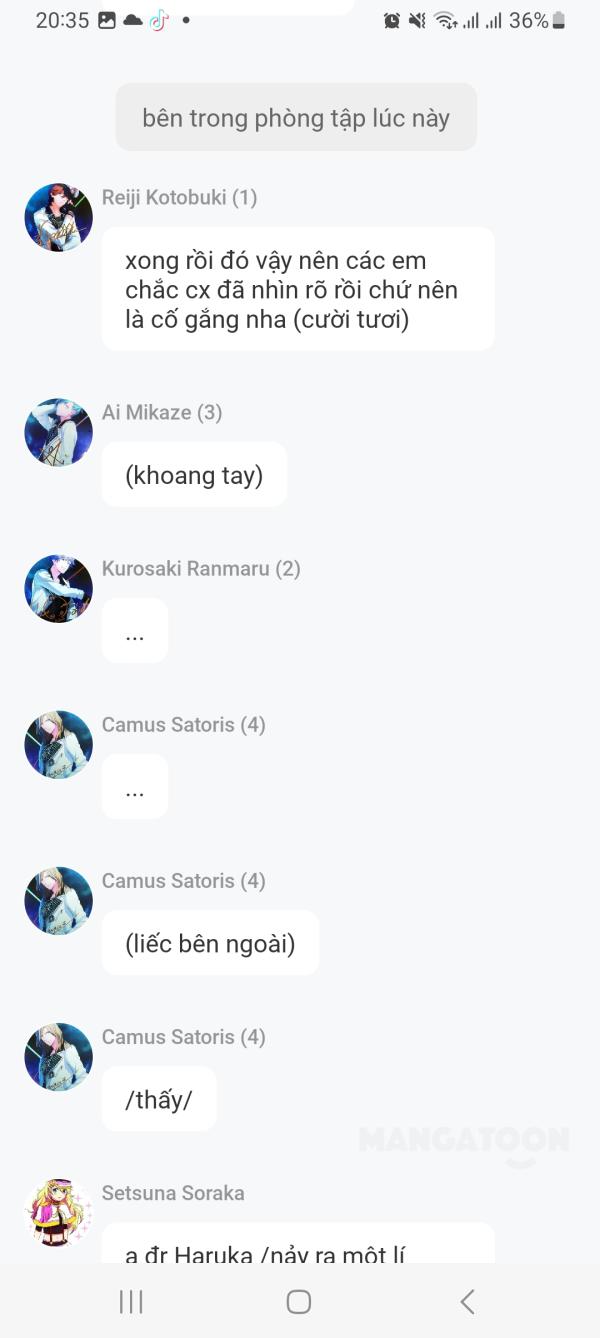Screen dimensions: 600x1338
Task: Tap the TikTok notification icon in status bar
Action: pyautogui.click(x=159, y=20)
